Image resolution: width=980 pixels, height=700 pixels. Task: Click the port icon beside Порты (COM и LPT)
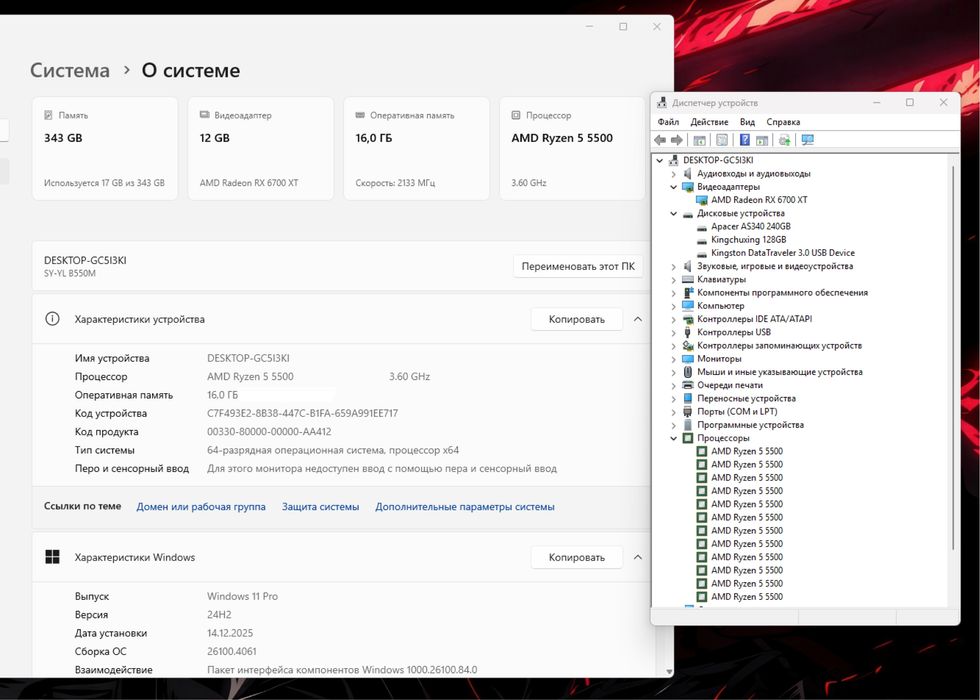tap(688, 412)
